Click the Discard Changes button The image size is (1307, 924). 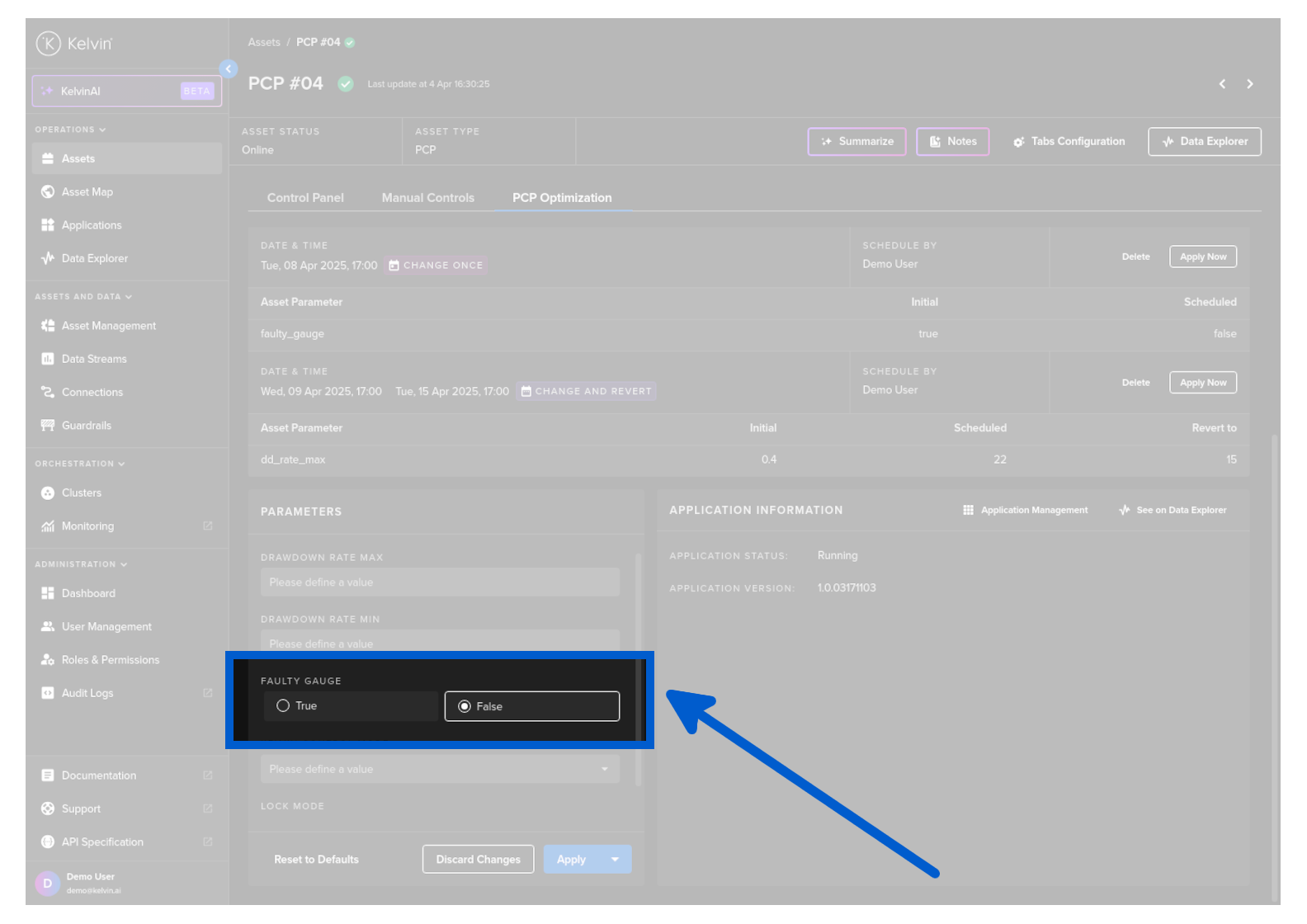coord(478,860)
